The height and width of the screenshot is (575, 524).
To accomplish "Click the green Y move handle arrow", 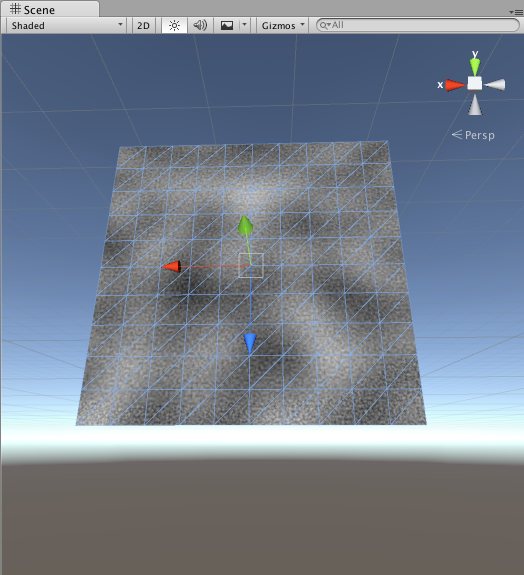I will 245,225.
